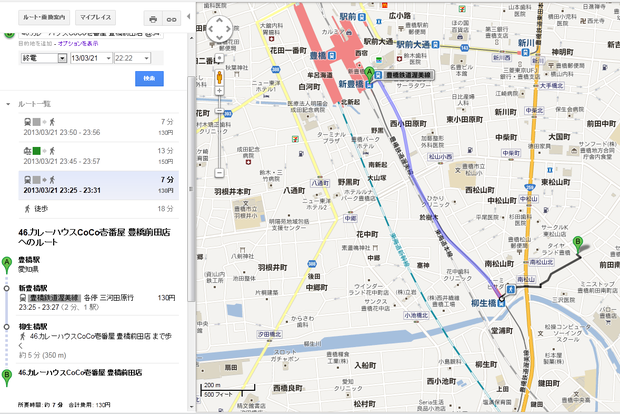Viewport: 620px width, 414px height.
Task: Collapse the side panel with the arrow
Action: point(189,17)
